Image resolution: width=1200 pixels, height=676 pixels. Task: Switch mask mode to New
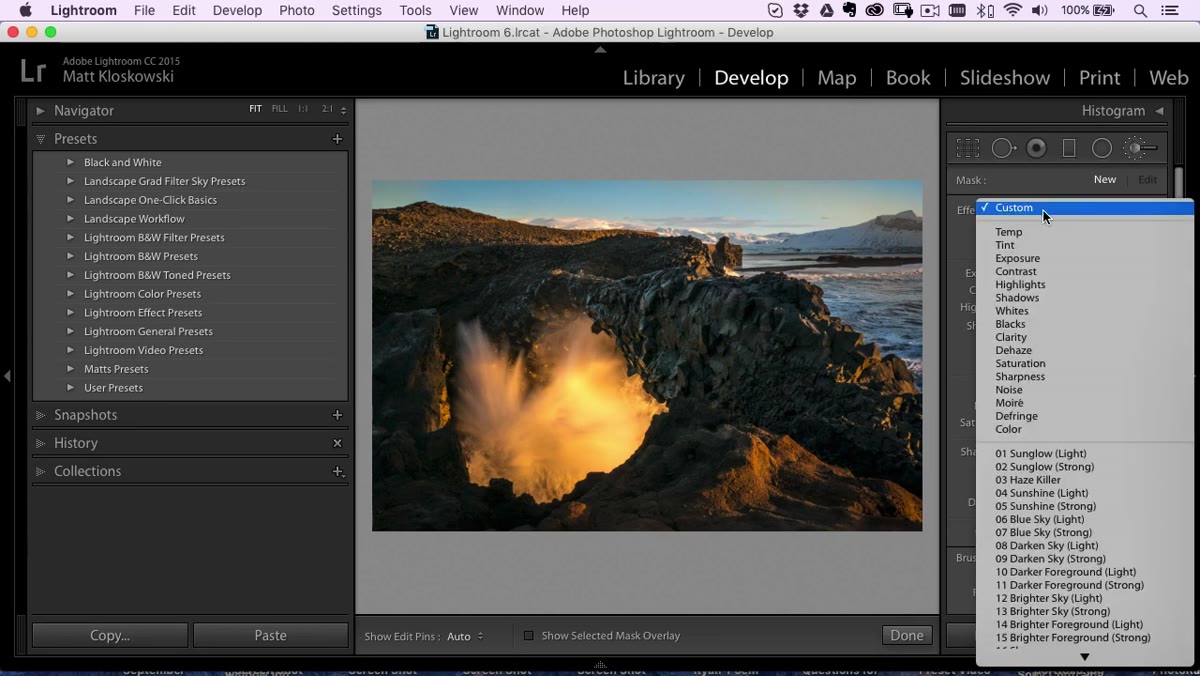[1104, 180]
